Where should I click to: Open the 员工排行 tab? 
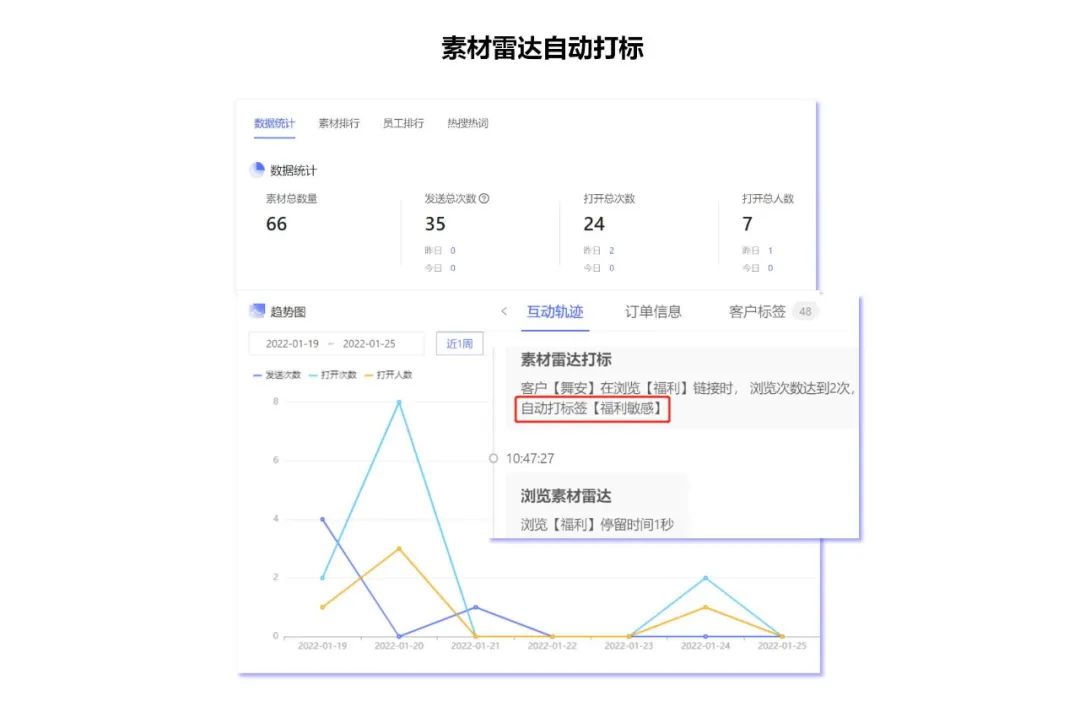(404, 123)
